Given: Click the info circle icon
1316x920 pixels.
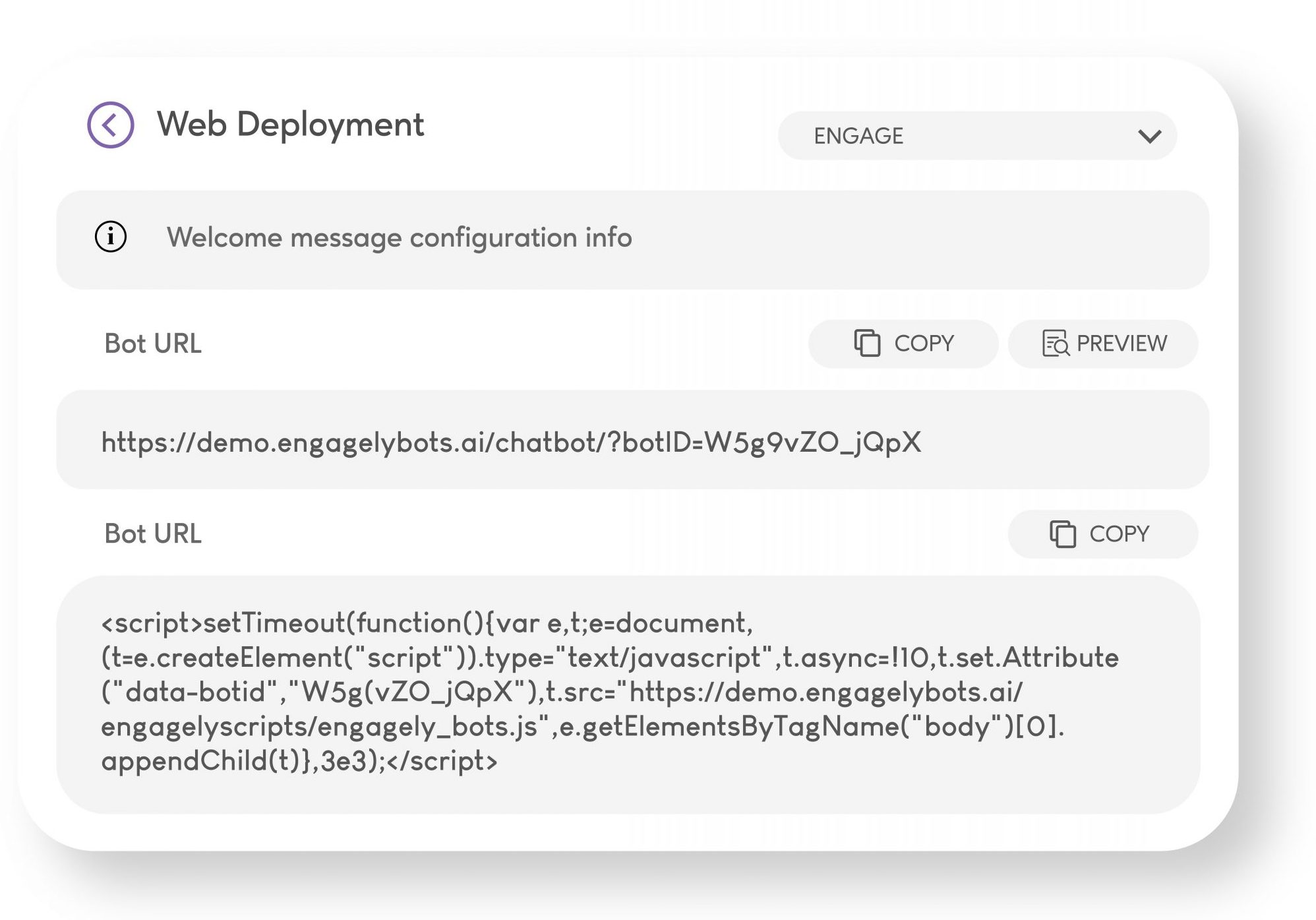Looking at the screenshot, I should 111,237.
